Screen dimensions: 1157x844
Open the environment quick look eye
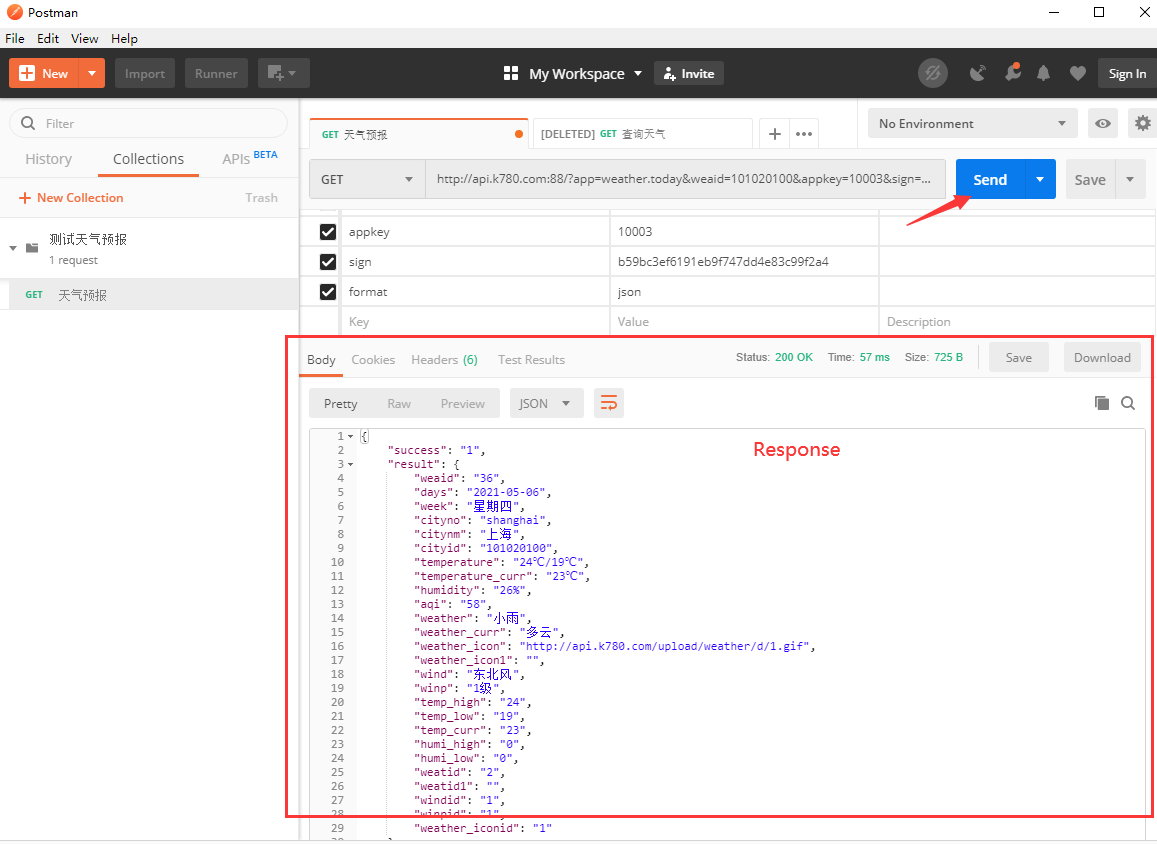pyautogui.click(x=1102, y=123)
